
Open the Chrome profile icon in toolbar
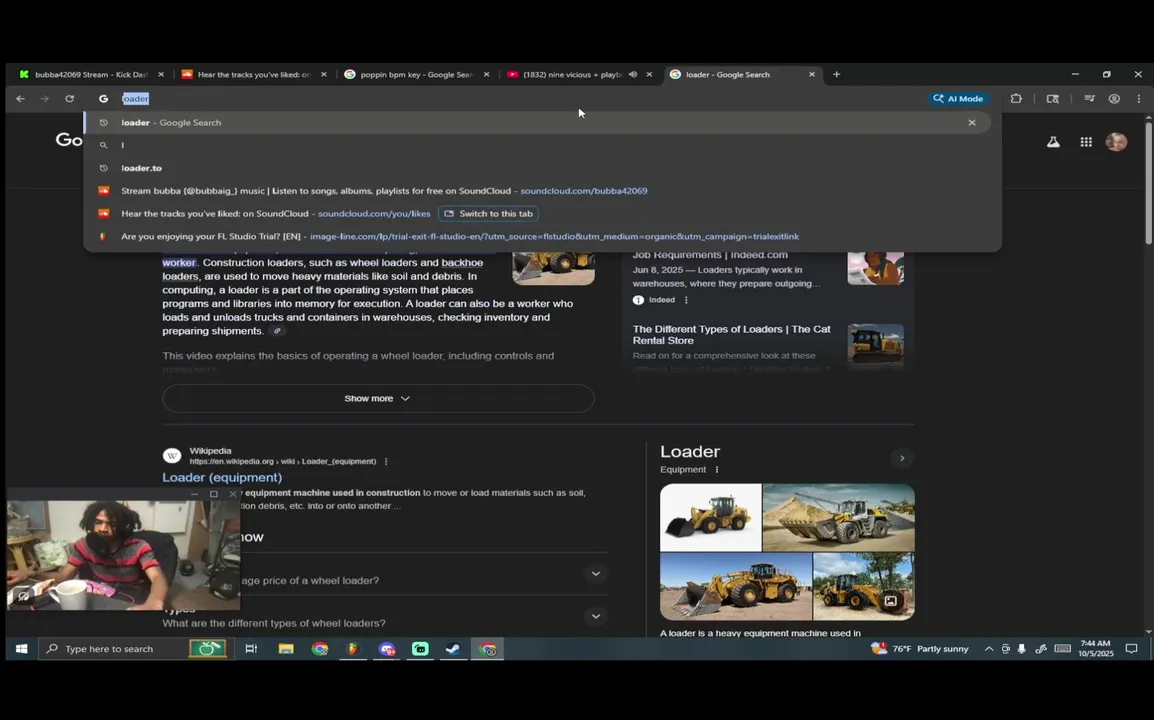click(1114, 99)
